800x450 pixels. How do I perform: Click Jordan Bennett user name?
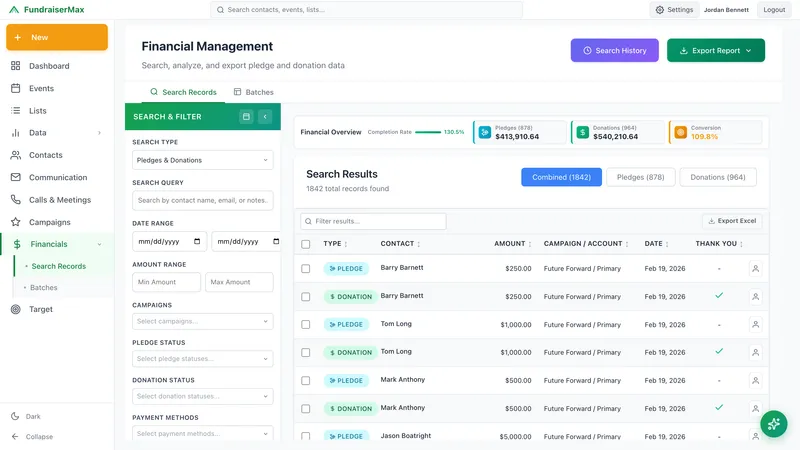coord(726,10)
